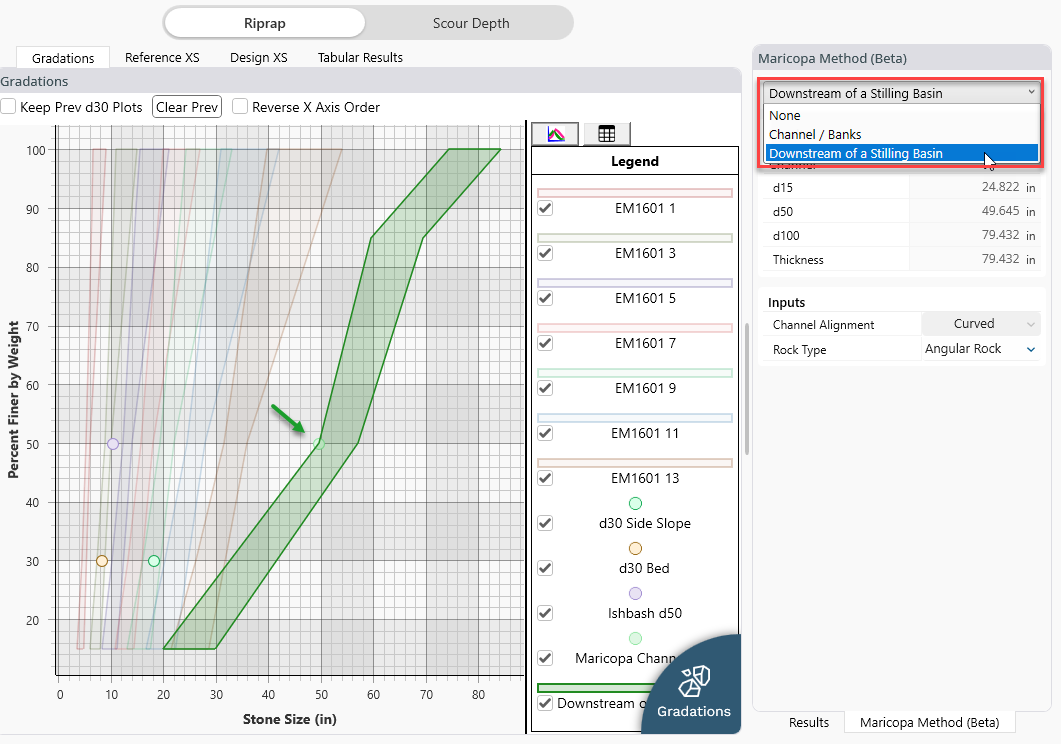The height and width of the screenshot is (744, 1061).
Task: Enable Keep Prev d30 Plots checkbox
Action: pos(8,106)
